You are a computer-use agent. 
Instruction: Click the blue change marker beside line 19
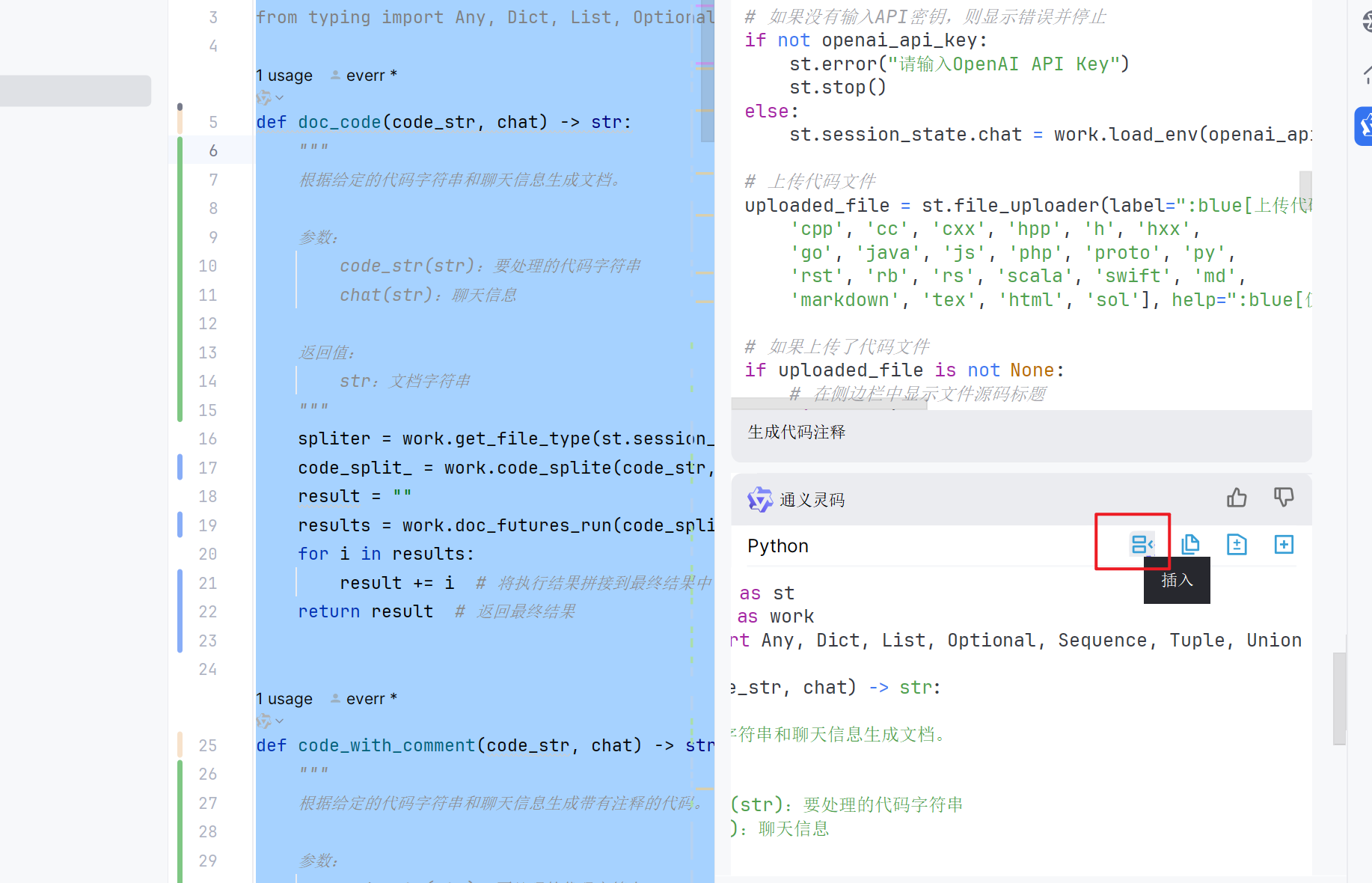click(180, 525)
